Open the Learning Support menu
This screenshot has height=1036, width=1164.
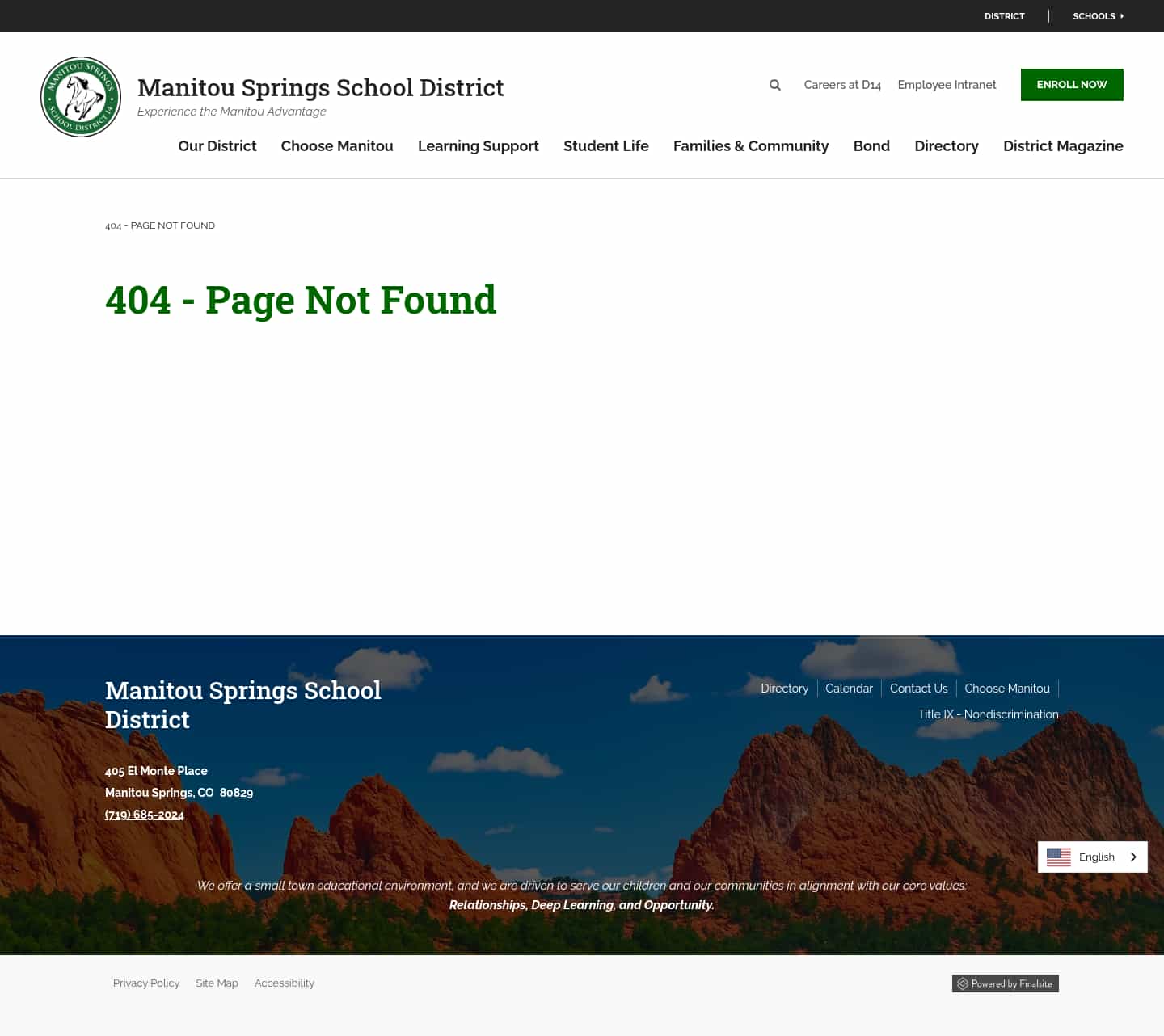tap(479, 146)
